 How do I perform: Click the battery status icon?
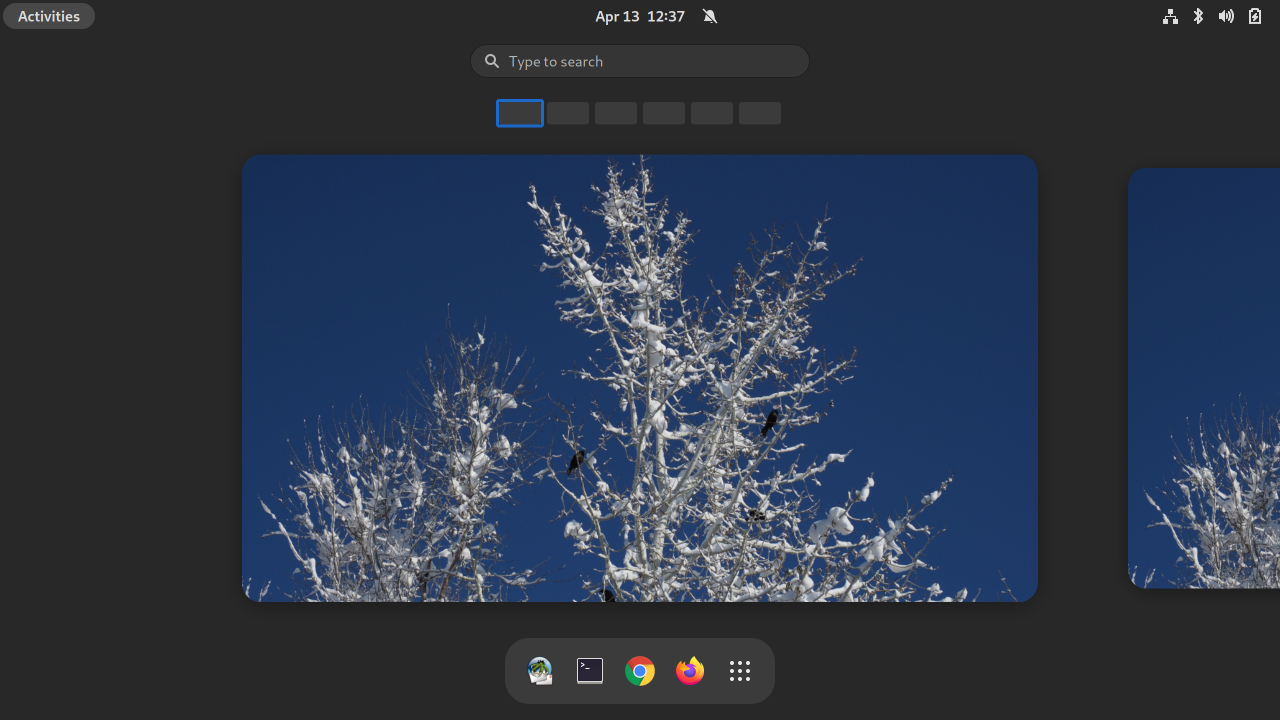click(1254, 16)
